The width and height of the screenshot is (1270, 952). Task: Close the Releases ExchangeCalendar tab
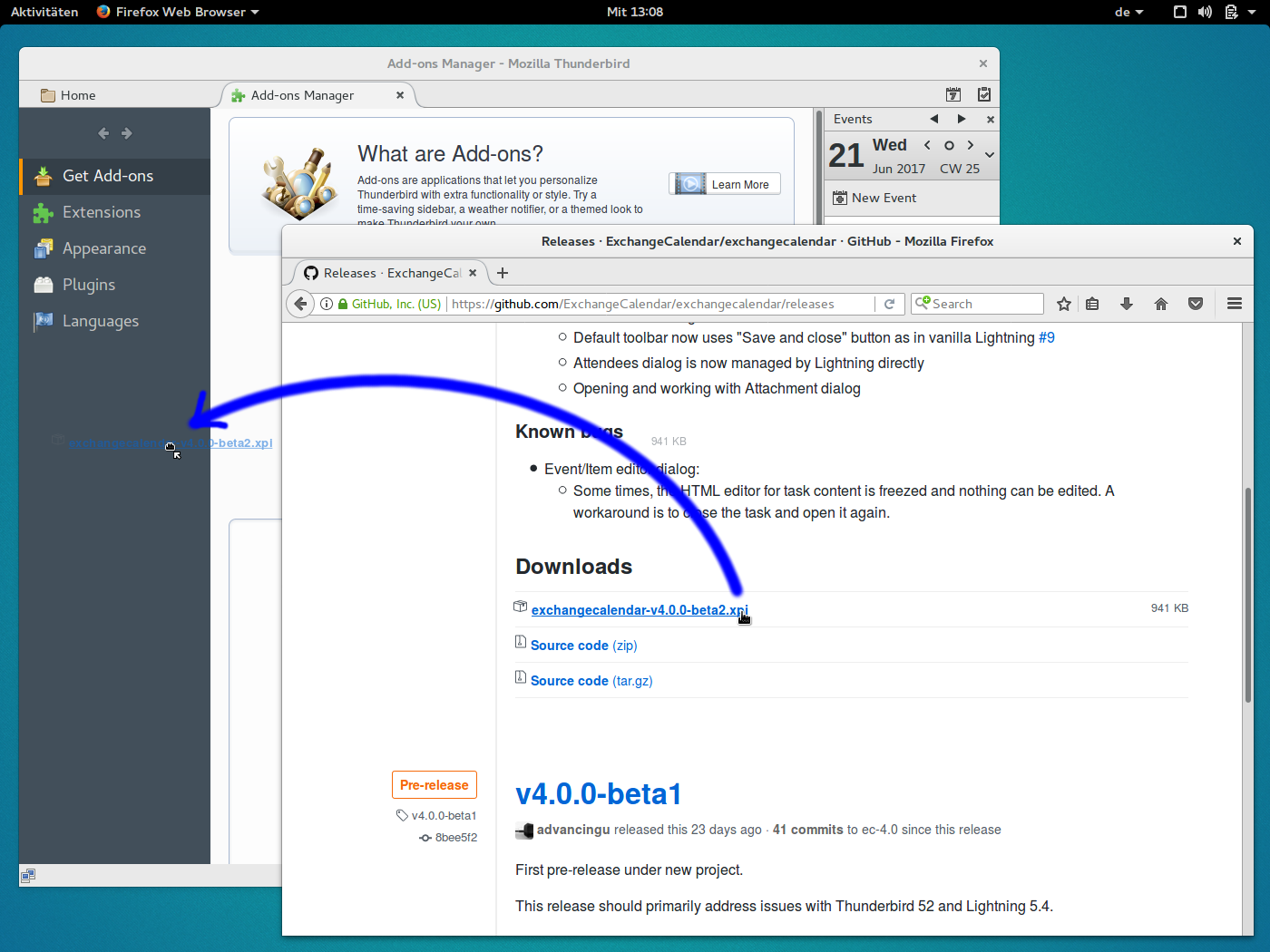tap(473, 273)
